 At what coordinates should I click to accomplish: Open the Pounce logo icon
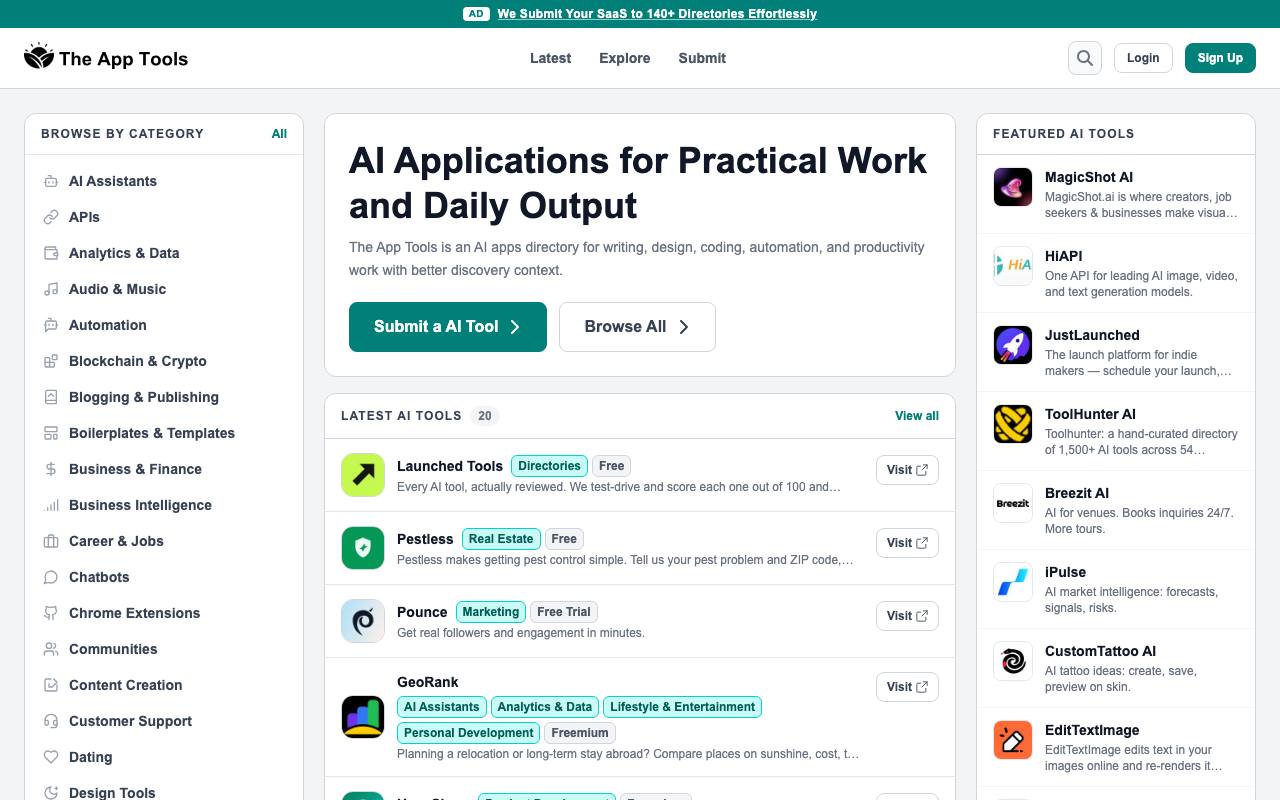coord(363,621)
